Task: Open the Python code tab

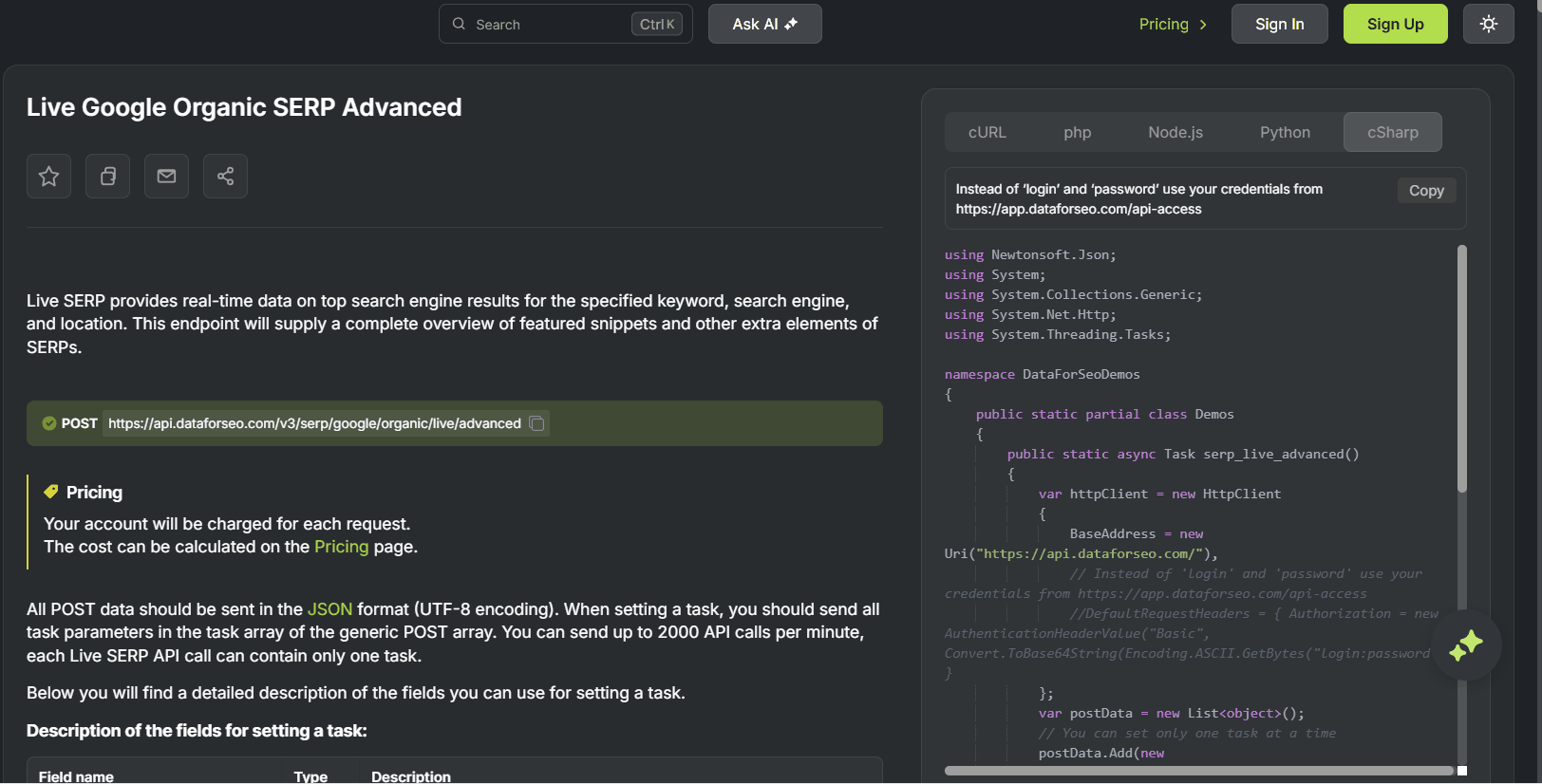Action: coord(1285,132)
